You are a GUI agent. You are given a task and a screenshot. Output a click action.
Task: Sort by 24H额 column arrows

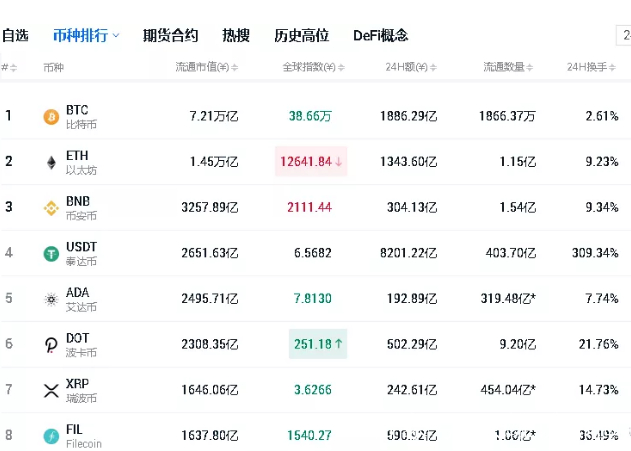click(433, 68)
